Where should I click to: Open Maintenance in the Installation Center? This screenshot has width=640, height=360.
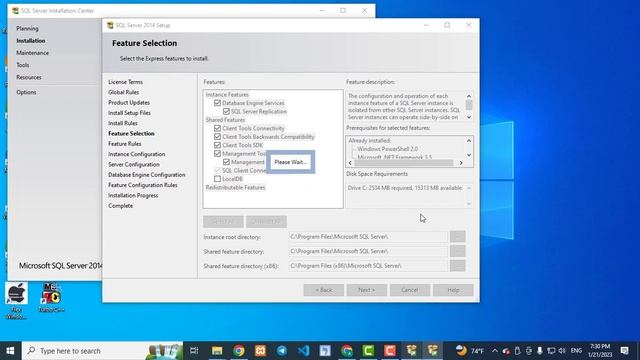point(32,53)
